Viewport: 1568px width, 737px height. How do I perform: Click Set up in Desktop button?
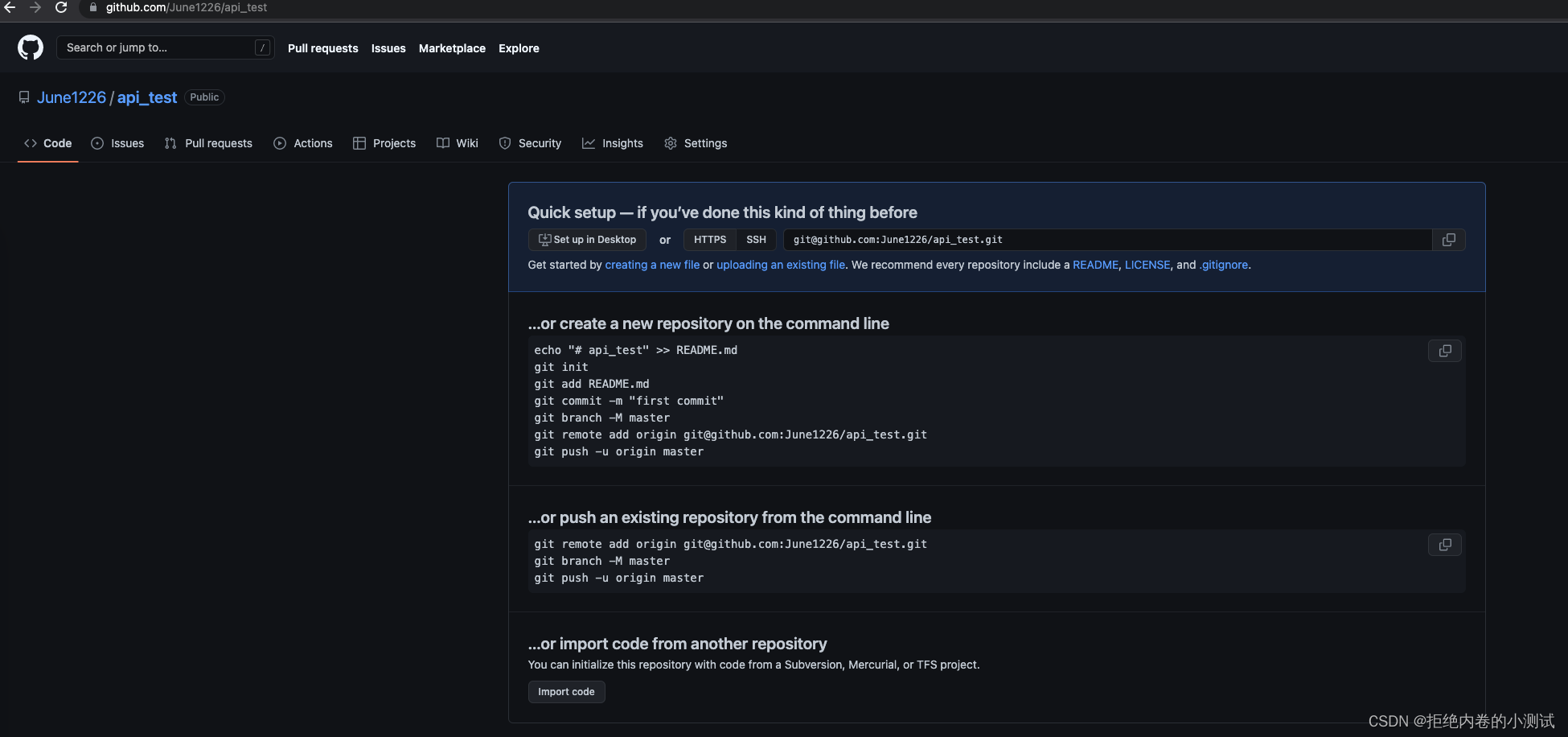587,240
